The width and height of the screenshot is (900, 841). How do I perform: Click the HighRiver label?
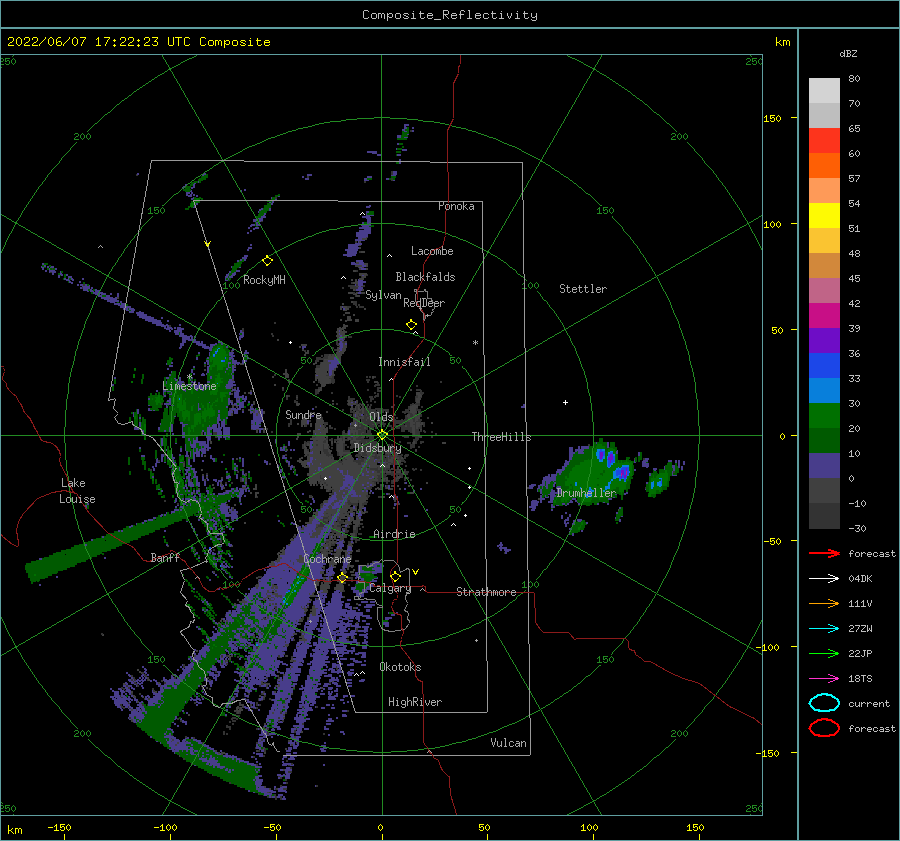[415, 702]
